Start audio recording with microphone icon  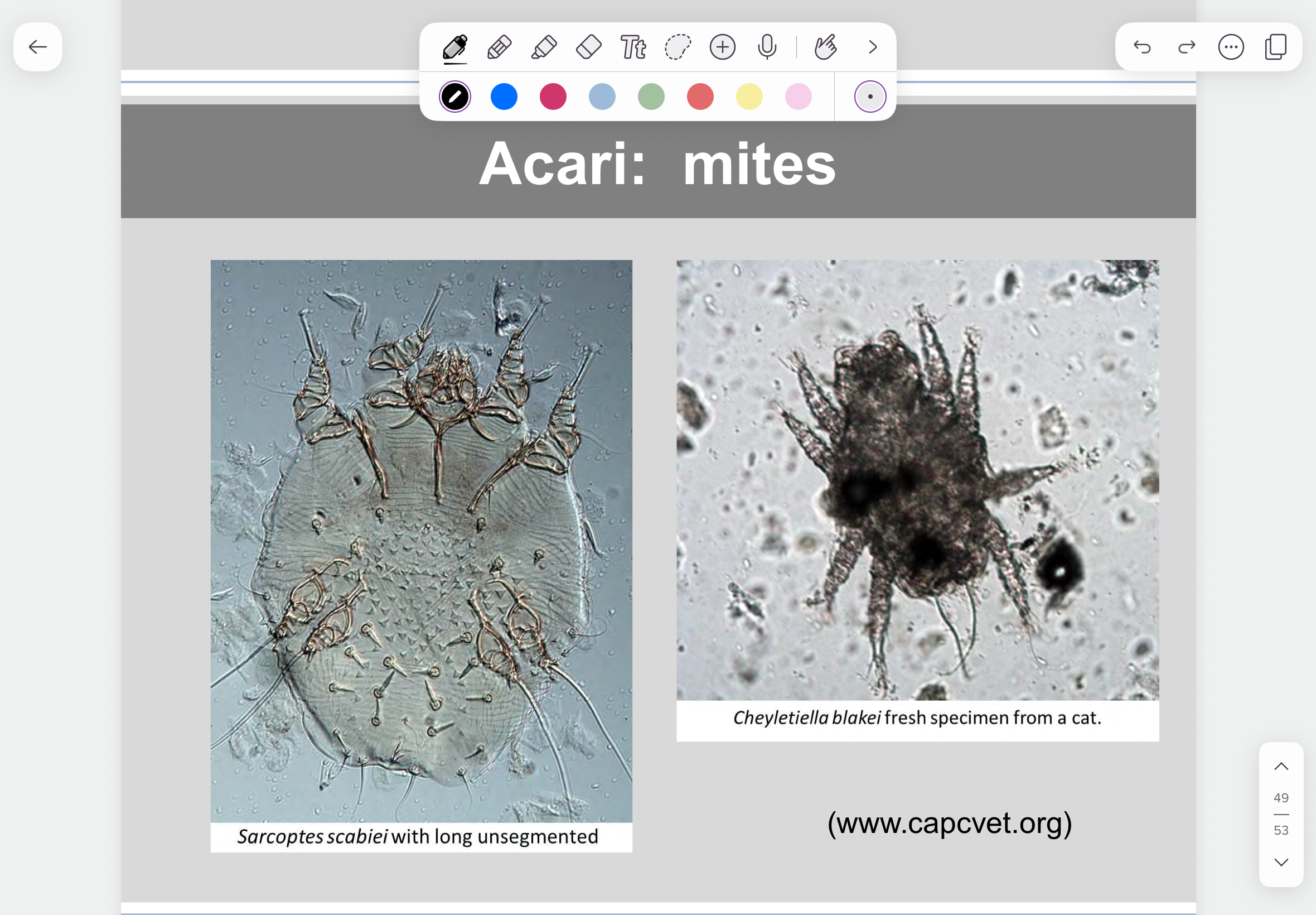pyautogui.click(x=767, y=47)
